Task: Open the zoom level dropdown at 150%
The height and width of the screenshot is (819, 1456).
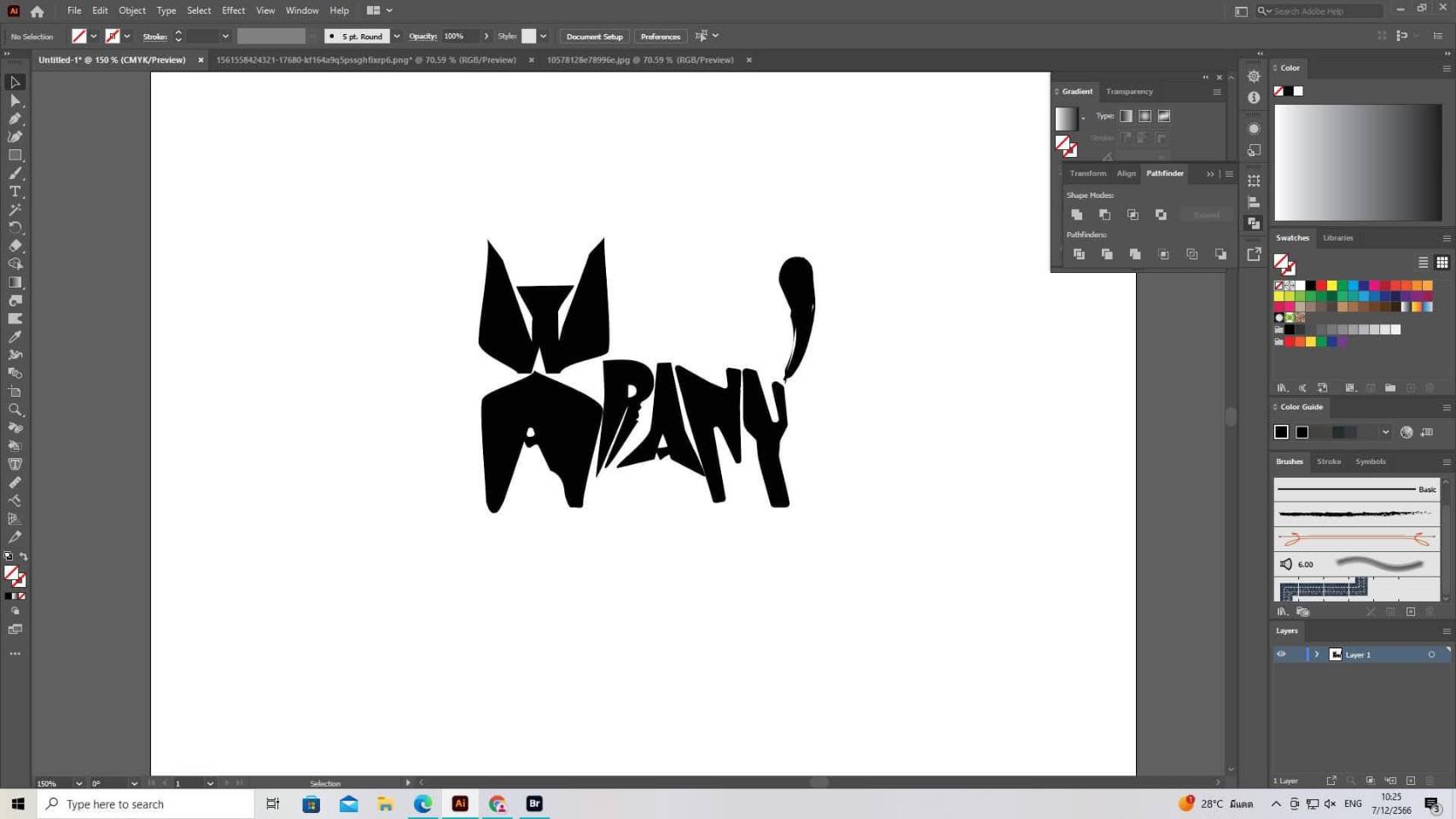Action: coord(79,783)
